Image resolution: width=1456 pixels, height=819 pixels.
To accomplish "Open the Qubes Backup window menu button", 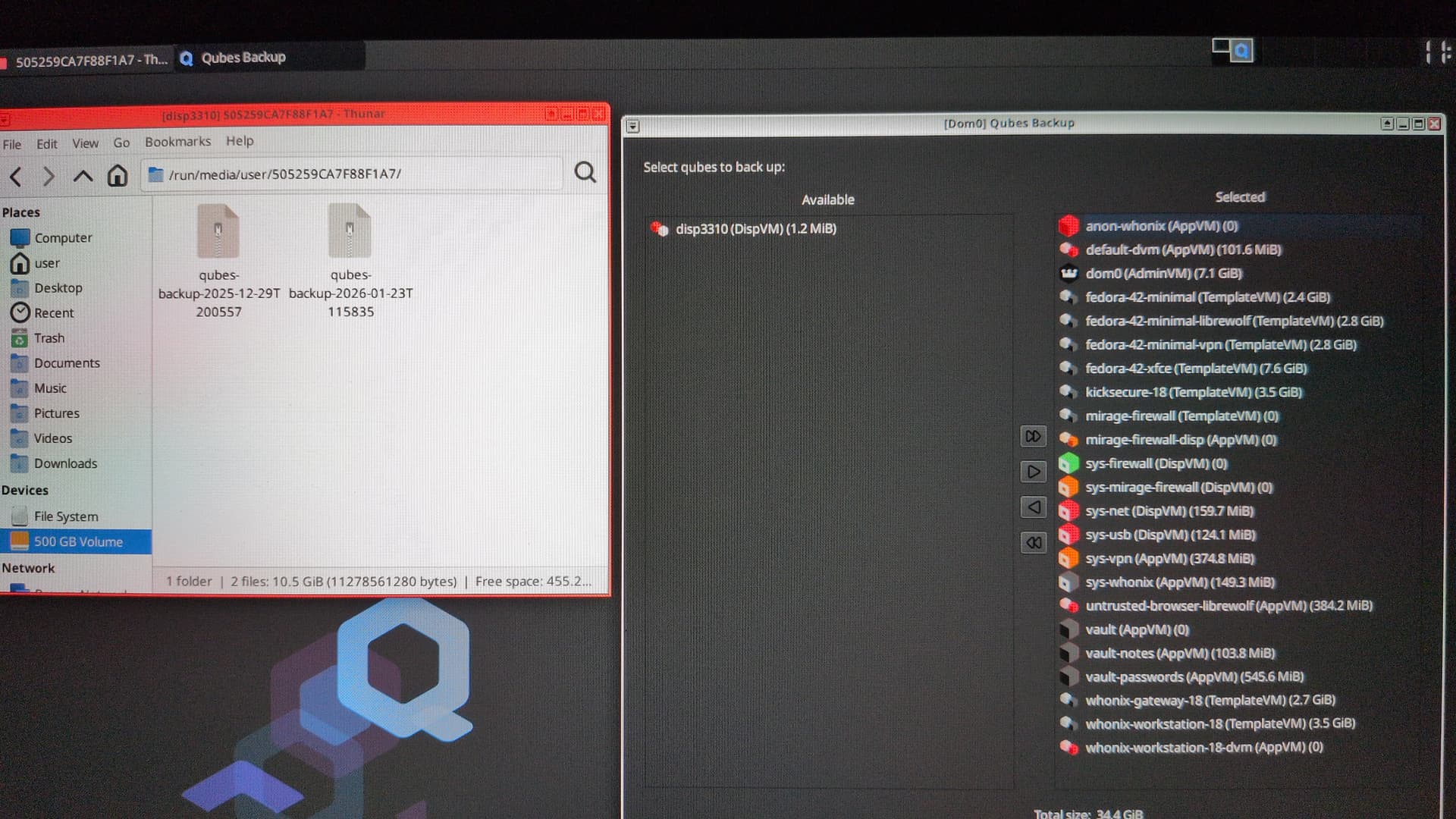I will click(x=633, y=126).
